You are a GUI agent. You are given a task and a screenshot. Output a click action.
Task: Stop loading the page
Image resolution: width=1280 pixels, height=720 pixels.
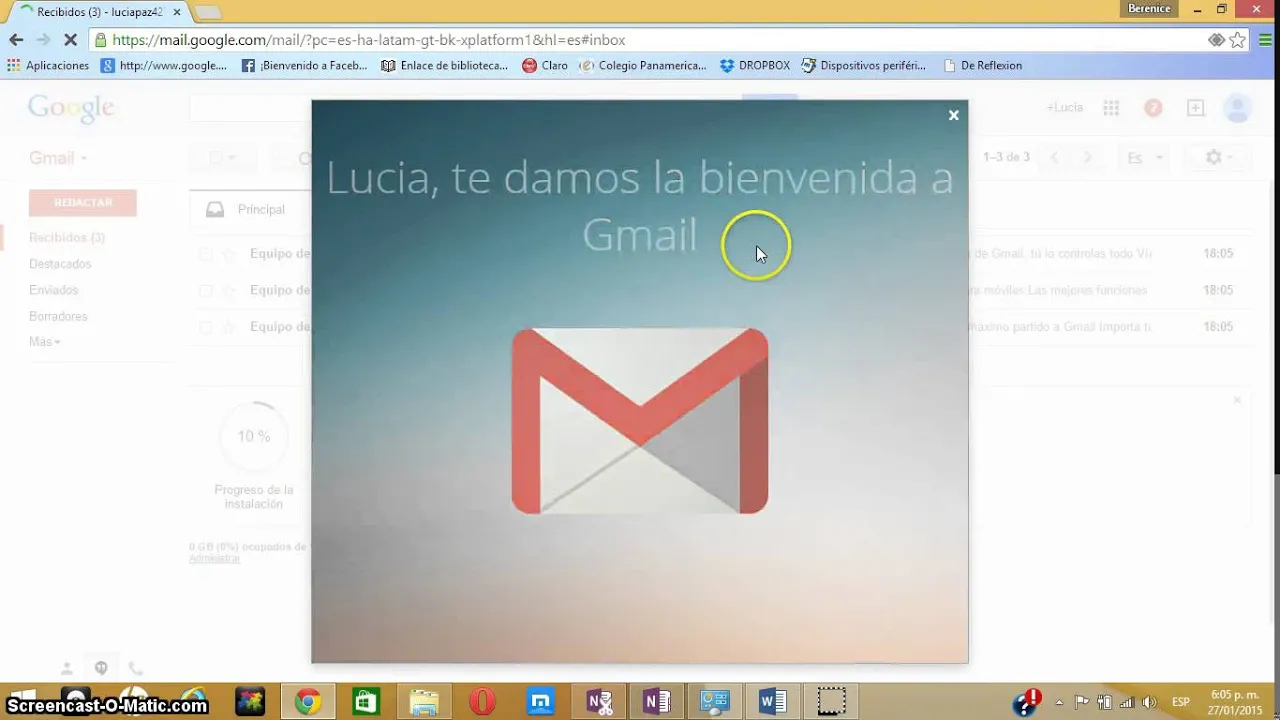70,40
